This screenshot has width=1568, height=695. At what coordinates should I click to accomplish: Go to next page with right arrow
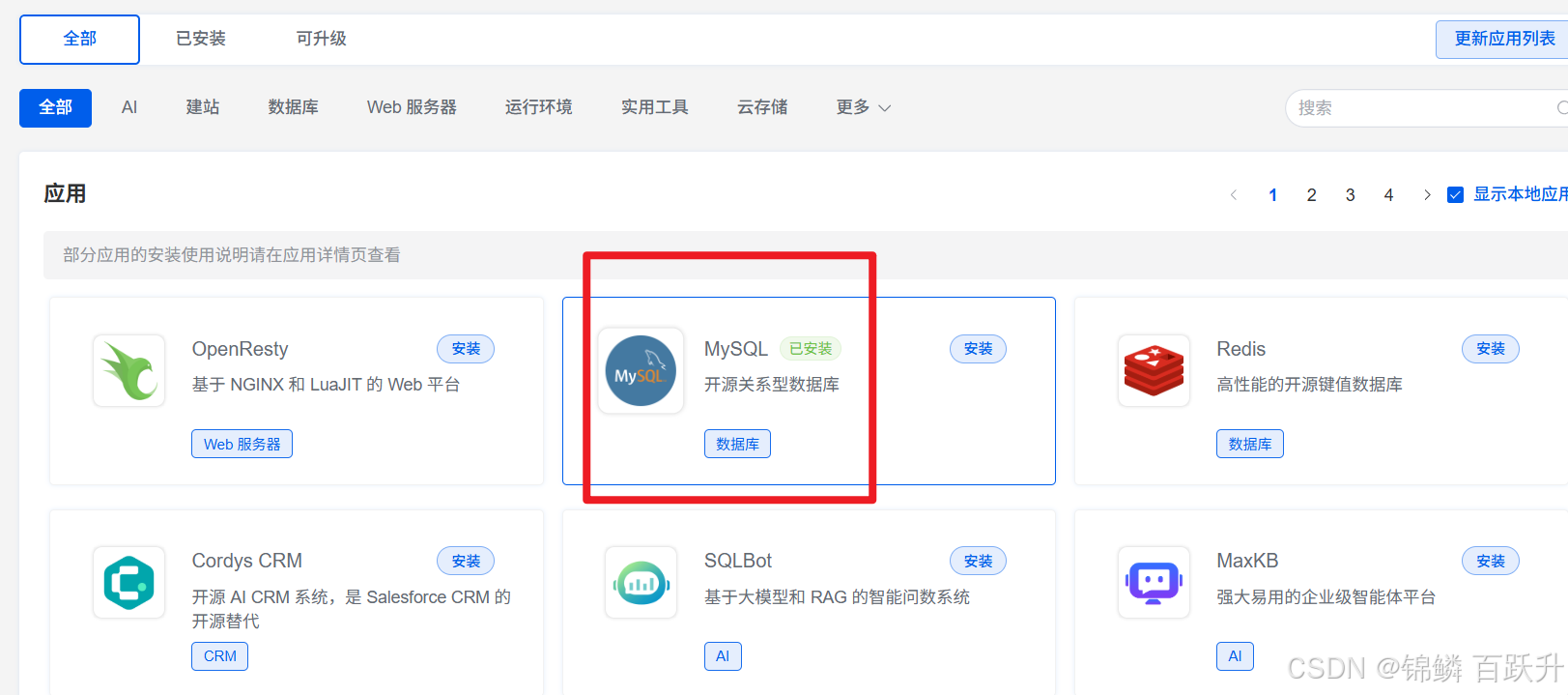[x=1427, y=195]
